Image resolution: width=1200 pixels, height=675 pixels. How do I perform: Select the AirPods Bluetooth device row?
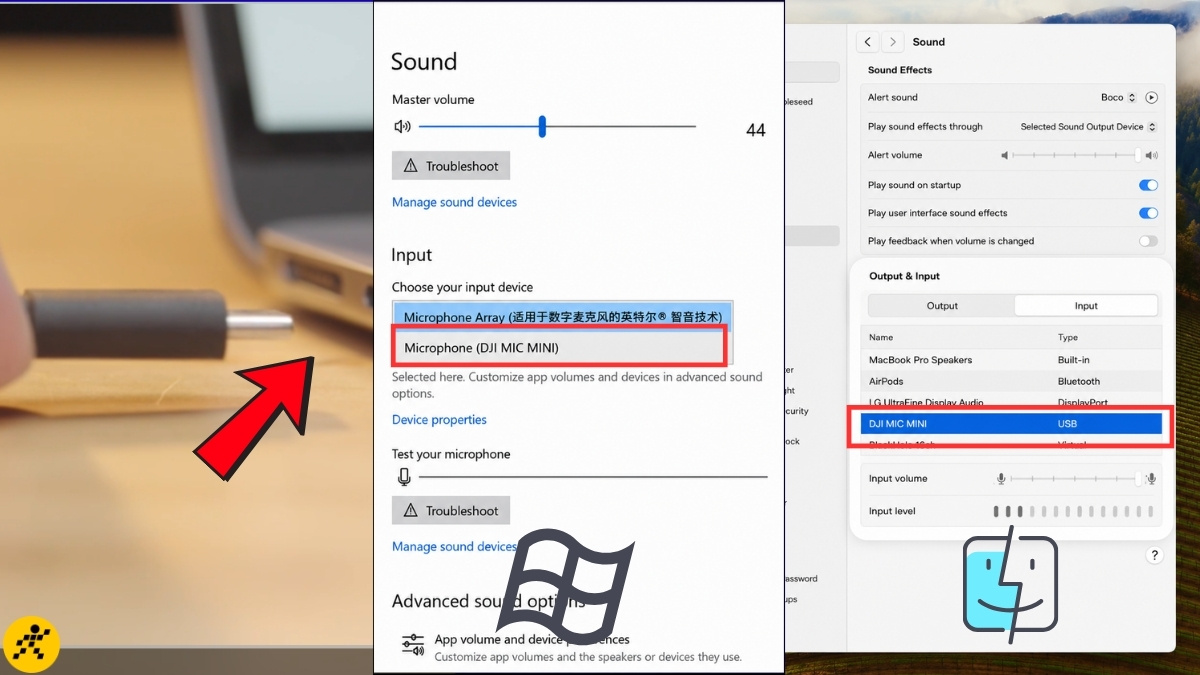coord(1011,381)
